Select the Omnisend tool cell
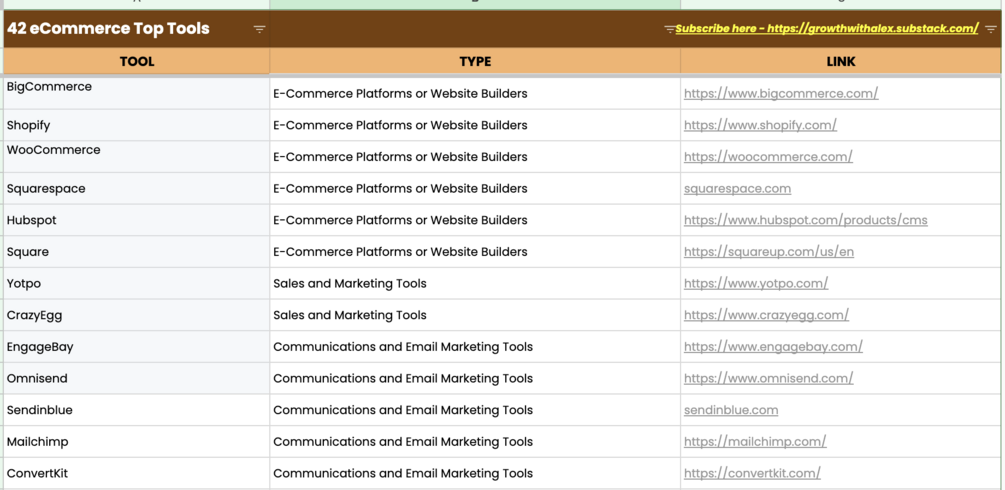Screen dimensions: 1005x490 pos(137,378)
